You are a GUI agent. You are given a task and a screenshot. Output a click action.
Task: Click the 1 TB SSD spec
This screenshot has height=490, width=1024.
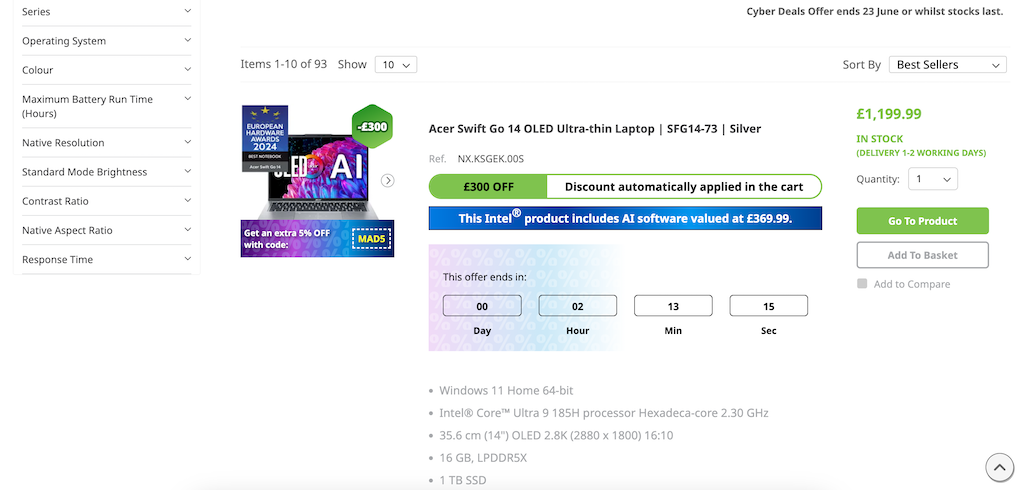(x=462, y=480)
